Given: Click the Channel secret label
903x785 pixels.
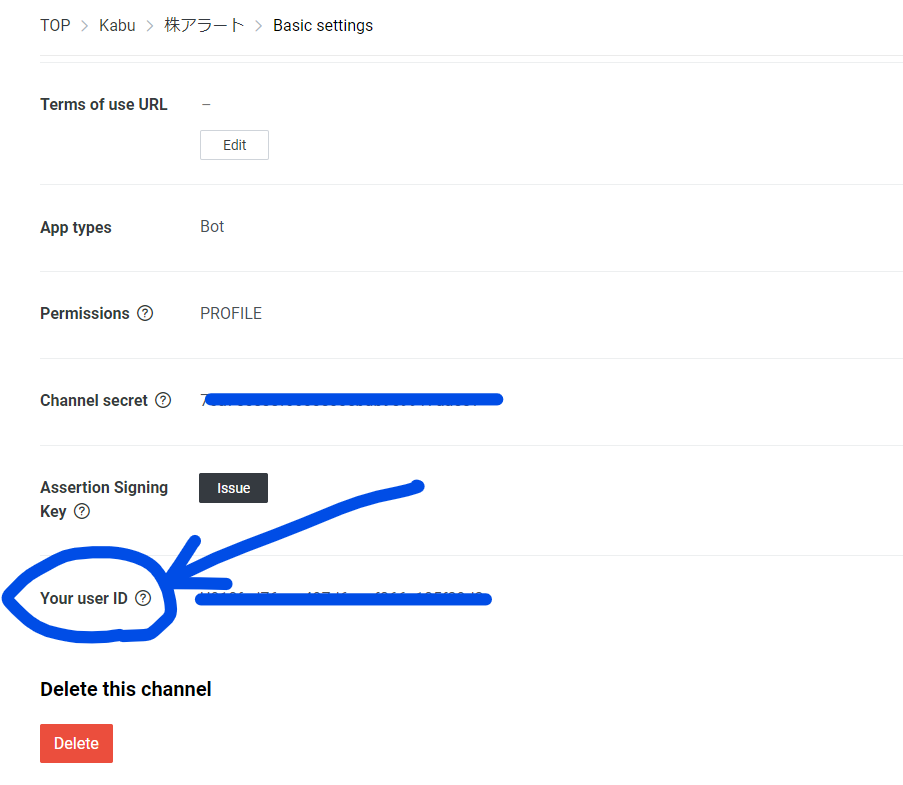Looking at the screenshot, I should coord(94,400).
